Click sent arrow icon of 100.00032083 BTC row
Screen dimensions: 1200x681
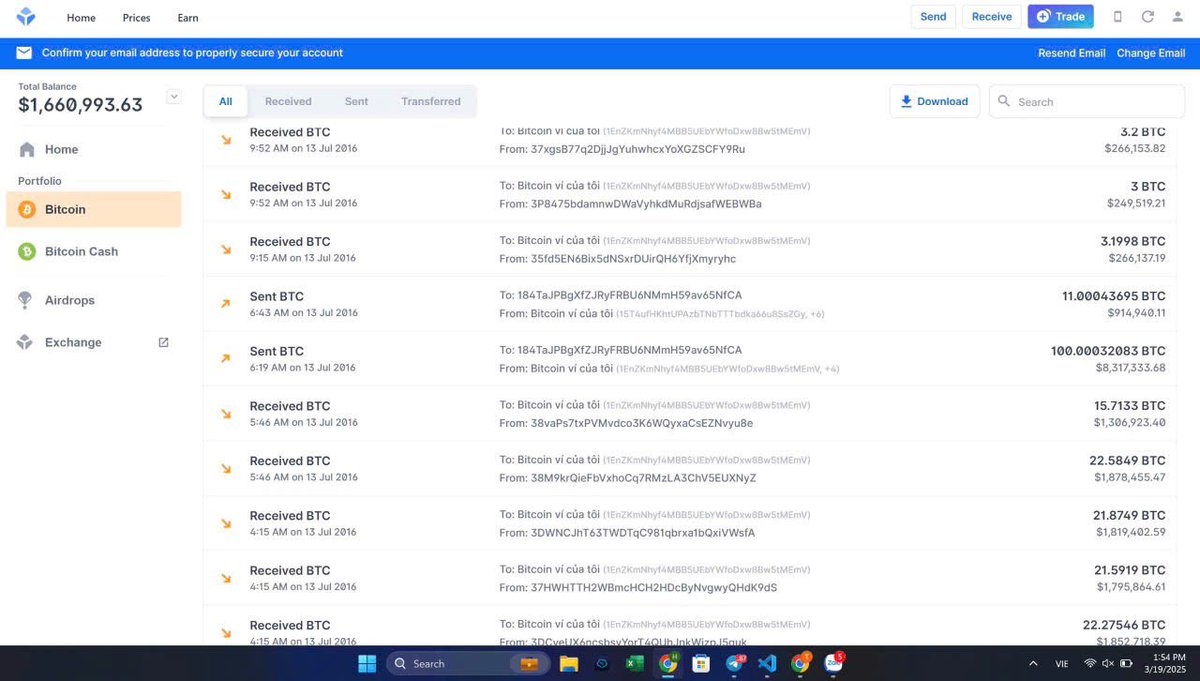pos(225,359)
